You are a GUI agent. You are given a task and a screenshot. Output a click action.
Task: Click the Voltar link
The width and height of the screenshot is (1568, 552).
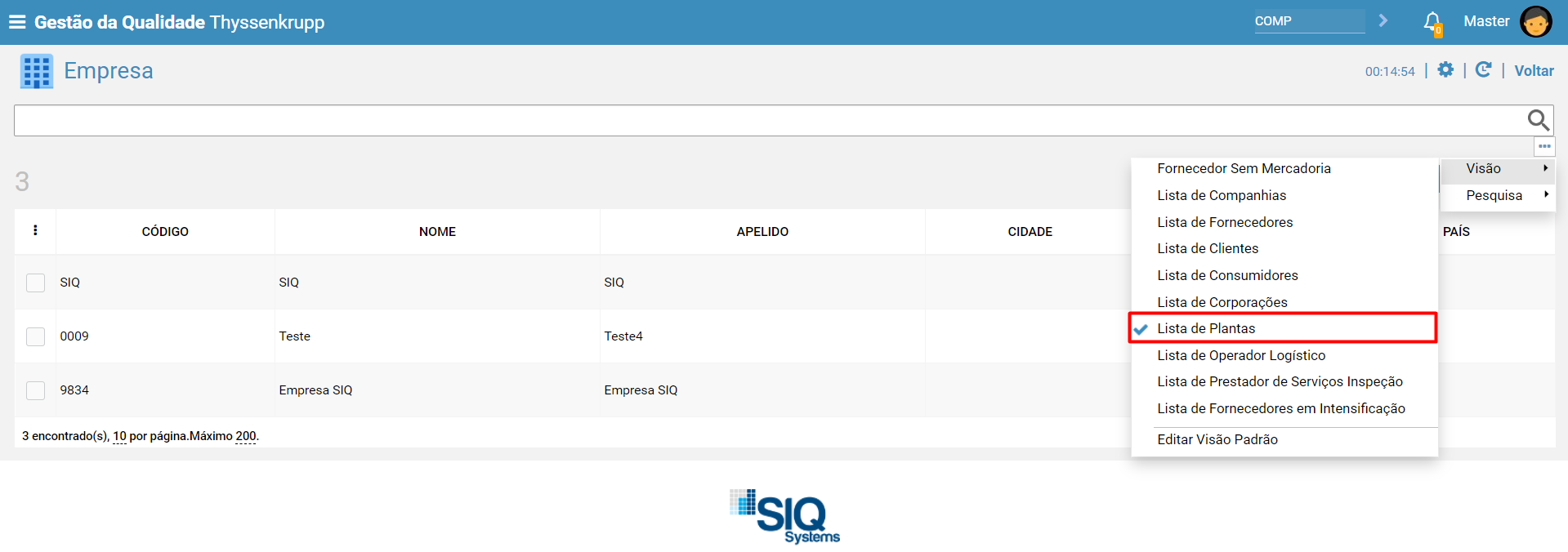click(x=1534, y=71)
